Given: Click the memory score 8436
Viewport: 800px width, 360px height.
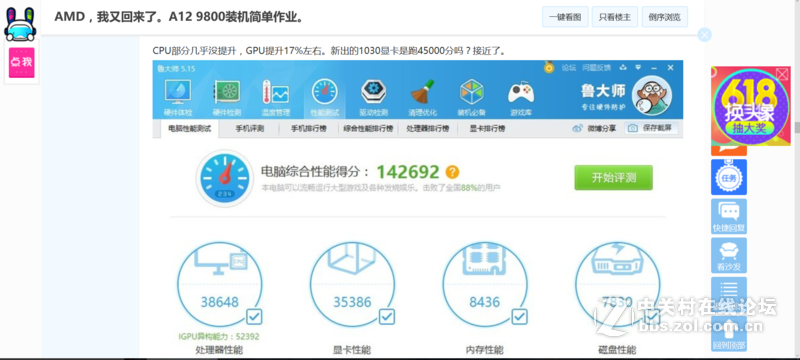Looking at the screenshot, I should point(485,302).
